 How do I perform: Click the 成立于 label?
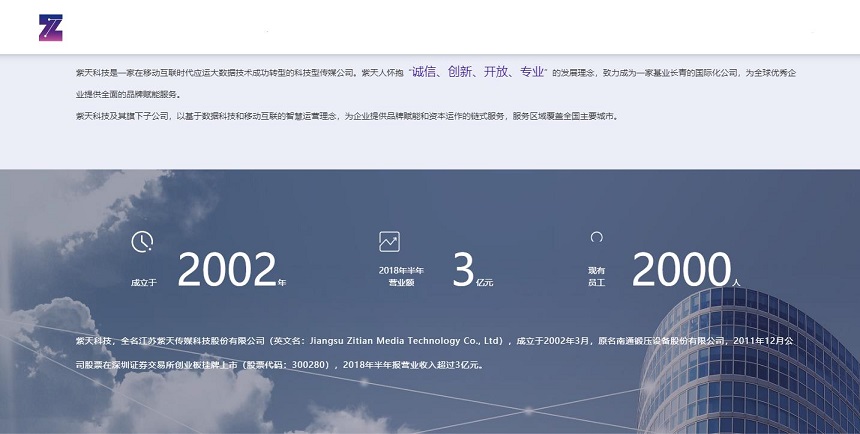pos(144,283)
